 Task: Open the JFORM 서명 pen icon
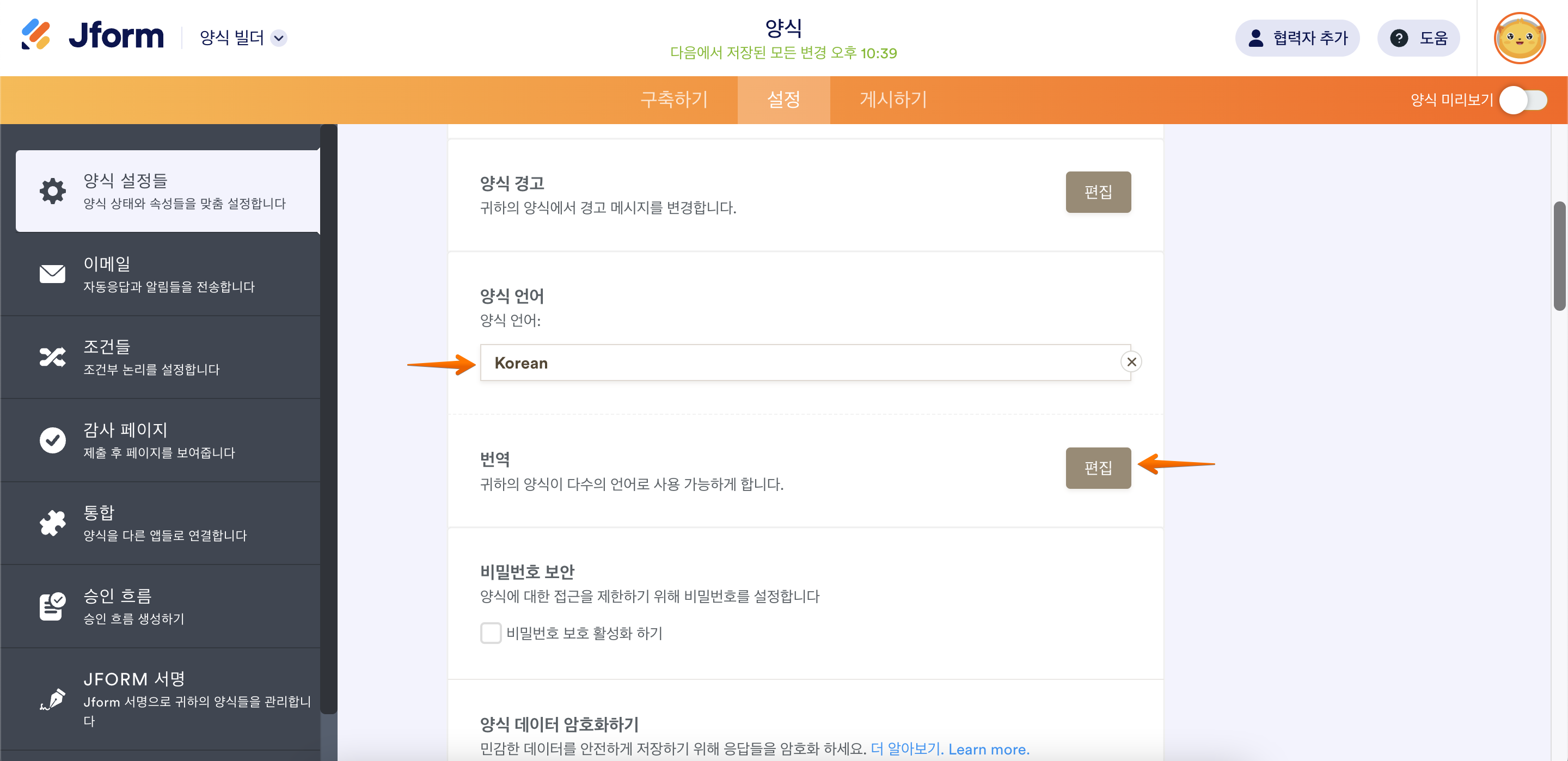click(53, 699)
